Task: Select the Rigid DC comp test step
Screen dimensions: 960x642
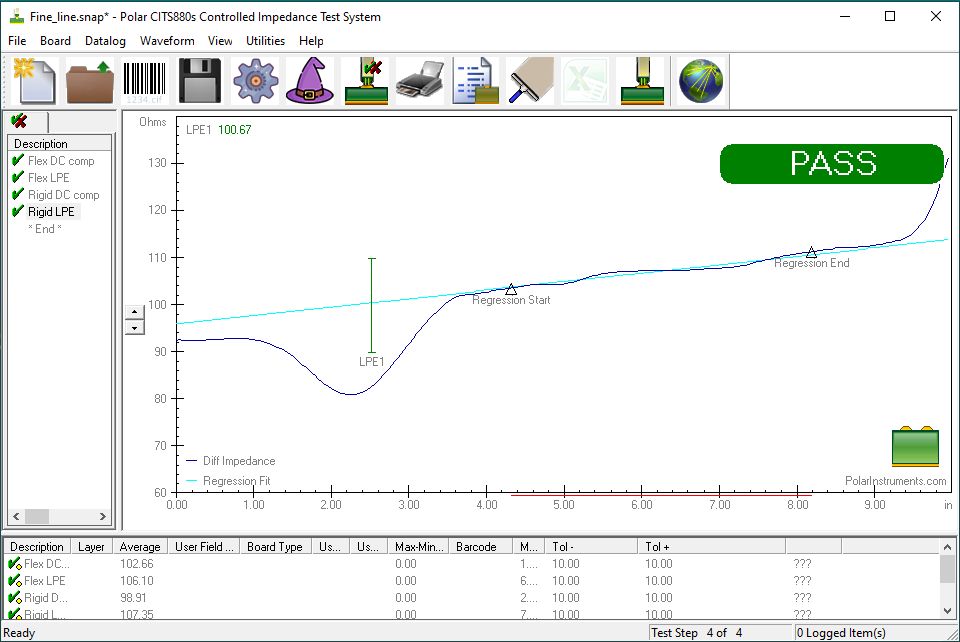Action: [x=63, y=195]
